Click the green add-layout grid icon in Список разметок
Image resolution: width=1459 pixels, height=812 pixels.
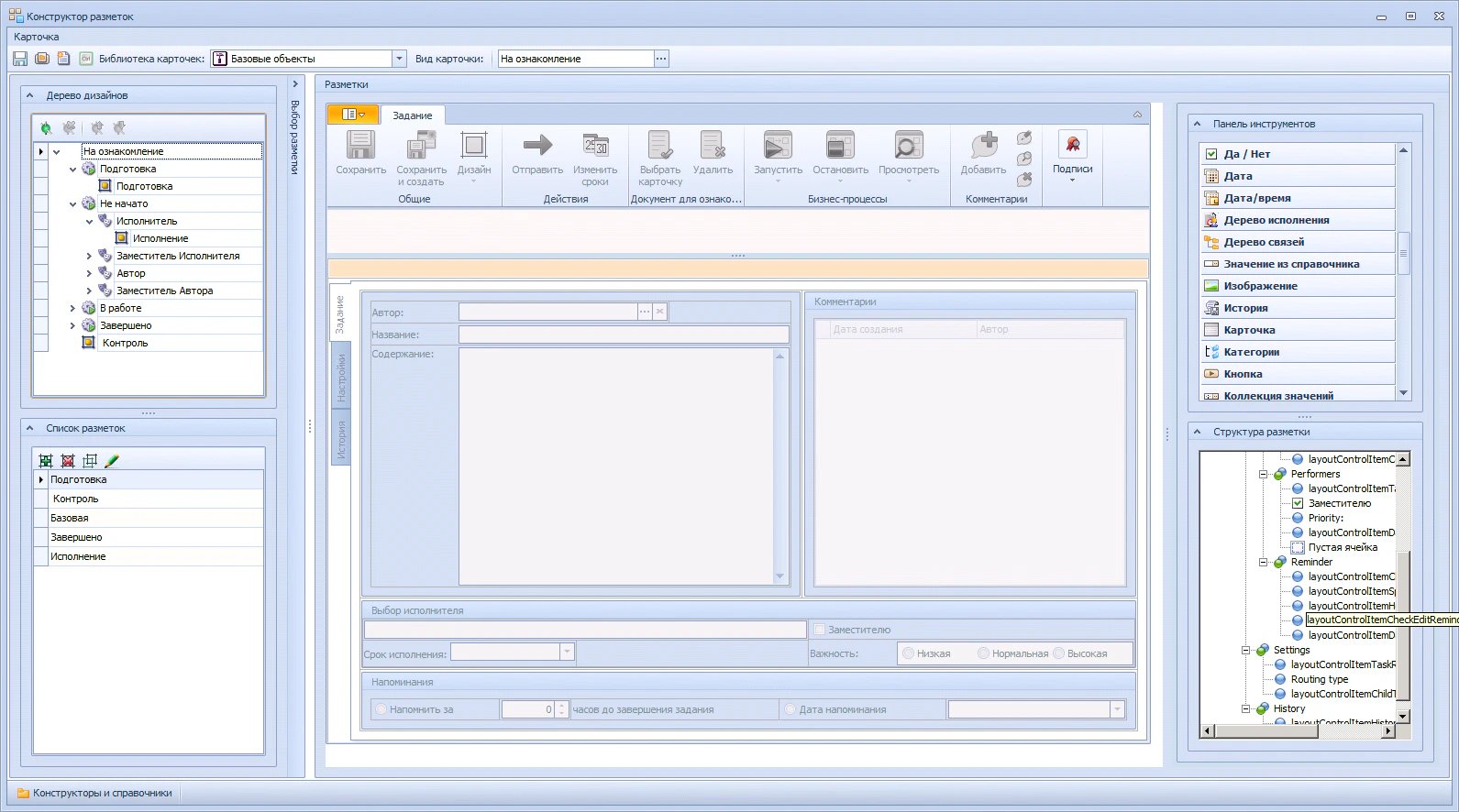click(x=46, y=461)
